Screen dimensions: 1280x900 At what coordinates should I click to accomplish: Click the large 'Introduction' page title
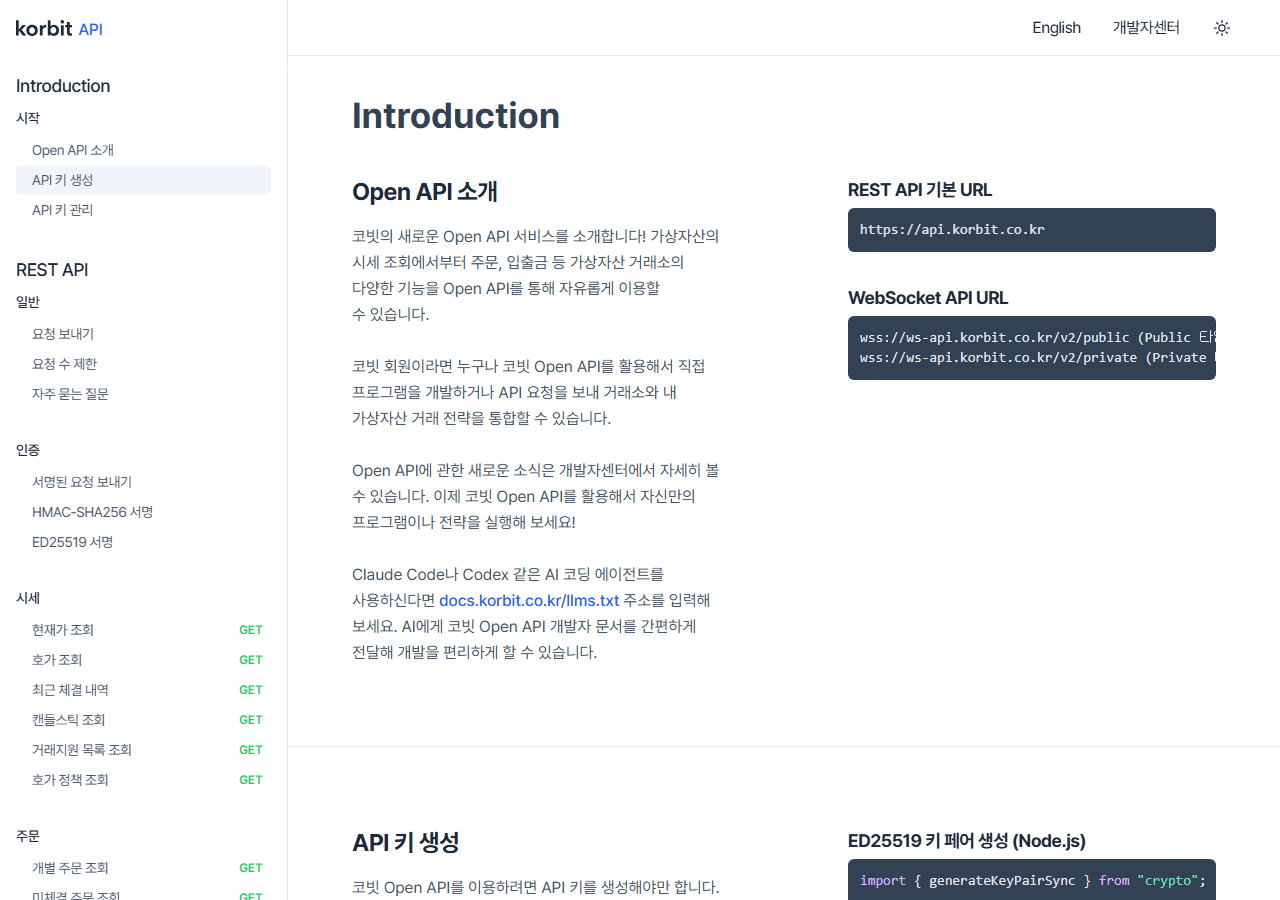pyautogui.click(x=456, y=116)
